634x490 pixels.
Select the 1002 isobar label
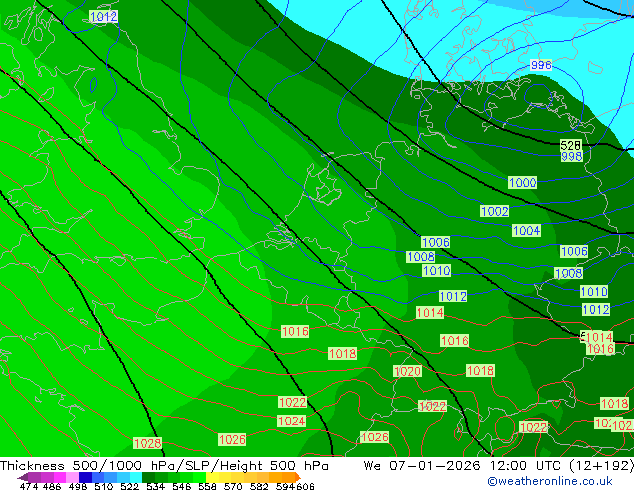(495, 211)
